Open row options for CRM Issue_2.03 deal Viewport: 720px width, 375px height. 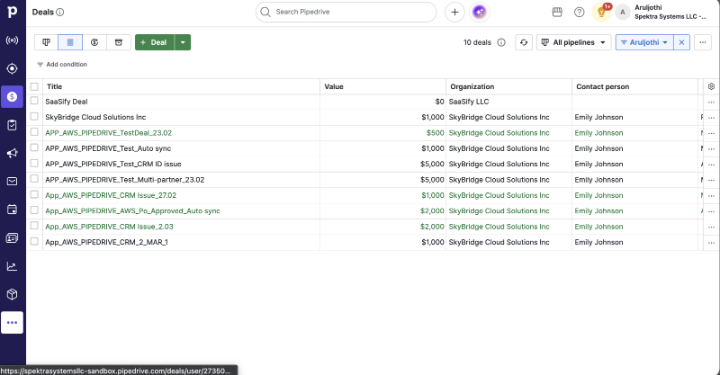click(711, 227)
